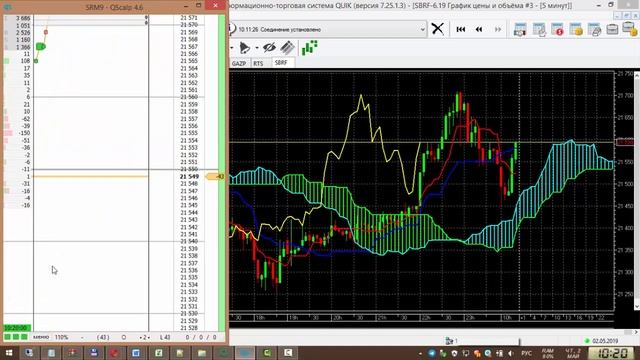Open the connection status message dropdown
Screen dimensions: 640x360
[x=422, y=29]
